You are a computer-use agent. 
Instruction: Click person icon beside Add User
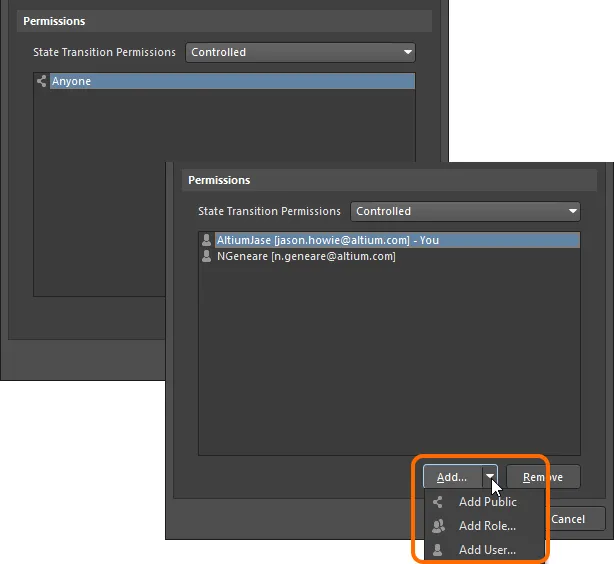point(438,550)
